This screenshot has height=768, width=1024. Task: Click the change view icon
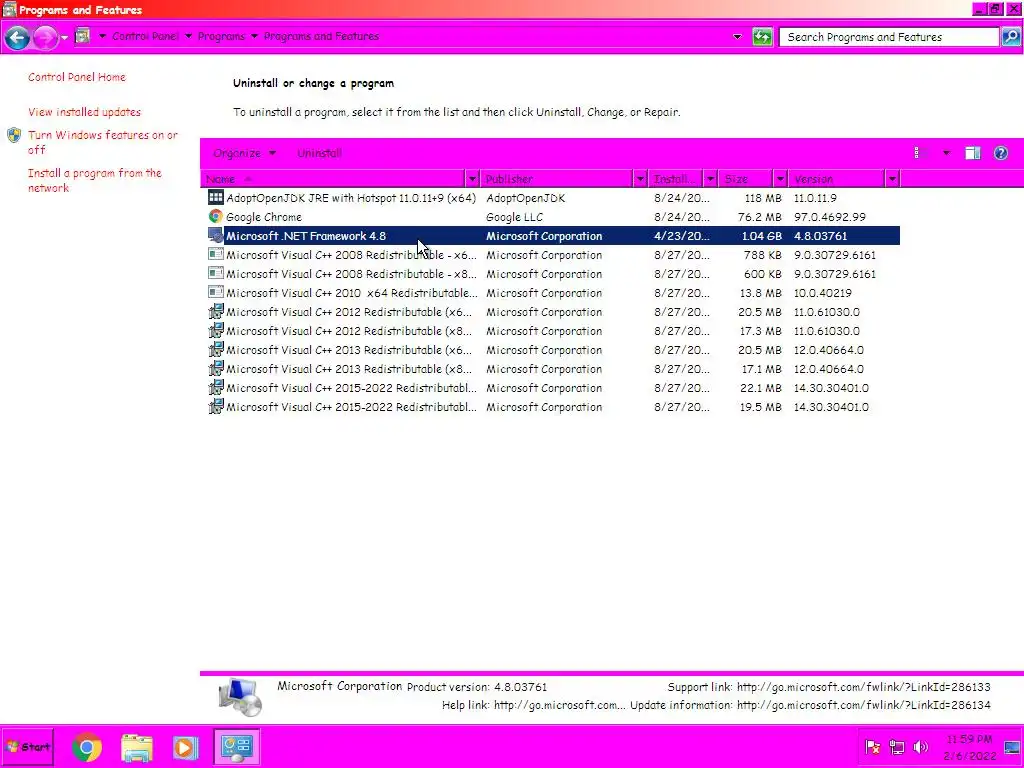[x=921, y=153]
